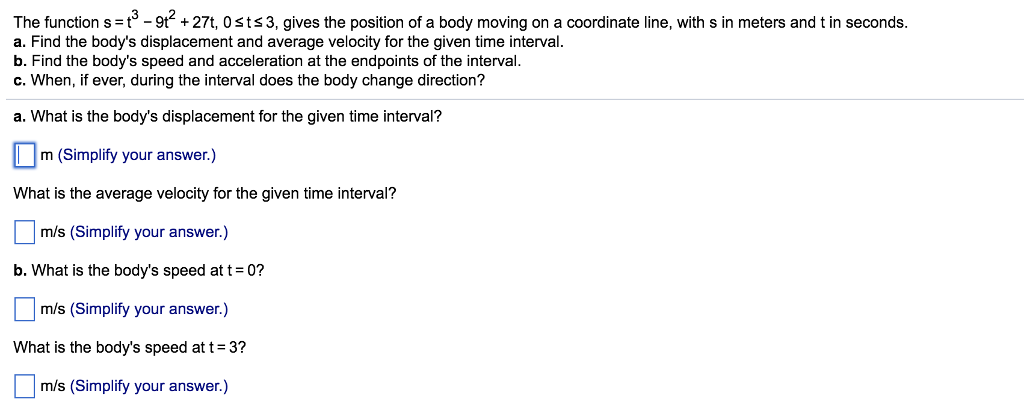Focus the speed at t=0 answer box
The width and height of the screenshot is (1024, 402).
pyautogui.click(x=25, y=309)
